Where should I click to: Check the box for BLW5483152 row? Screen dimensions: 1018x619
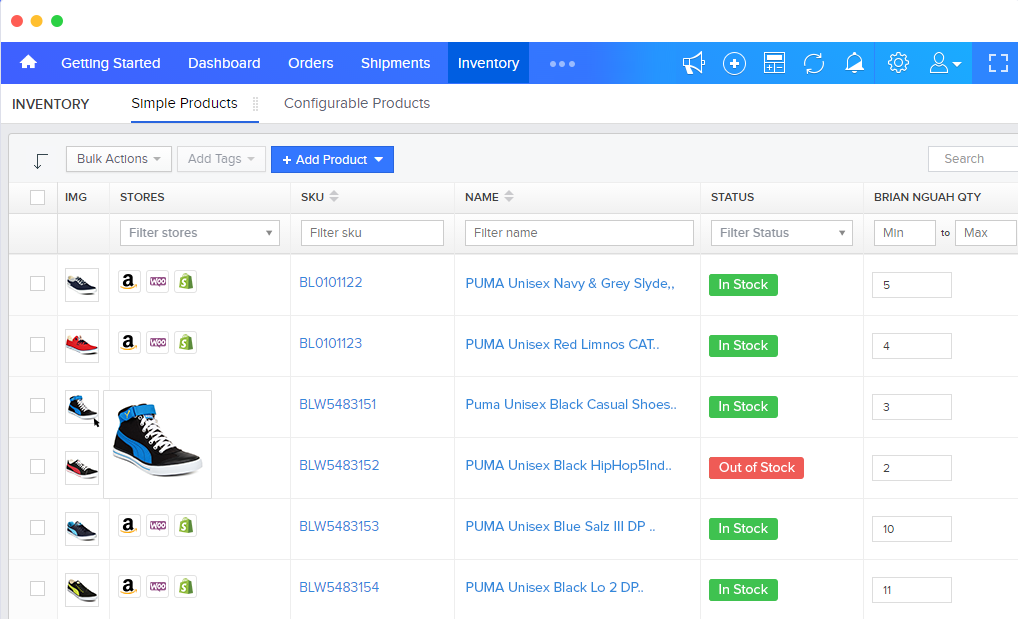pos(38,466)
